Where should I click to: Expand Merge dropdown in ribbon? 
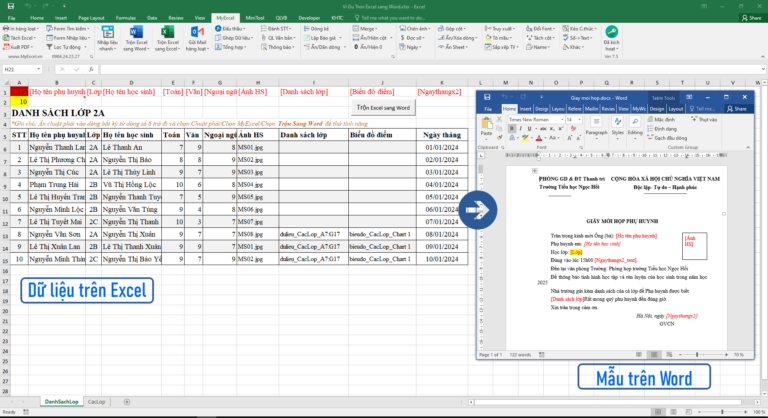377,29
